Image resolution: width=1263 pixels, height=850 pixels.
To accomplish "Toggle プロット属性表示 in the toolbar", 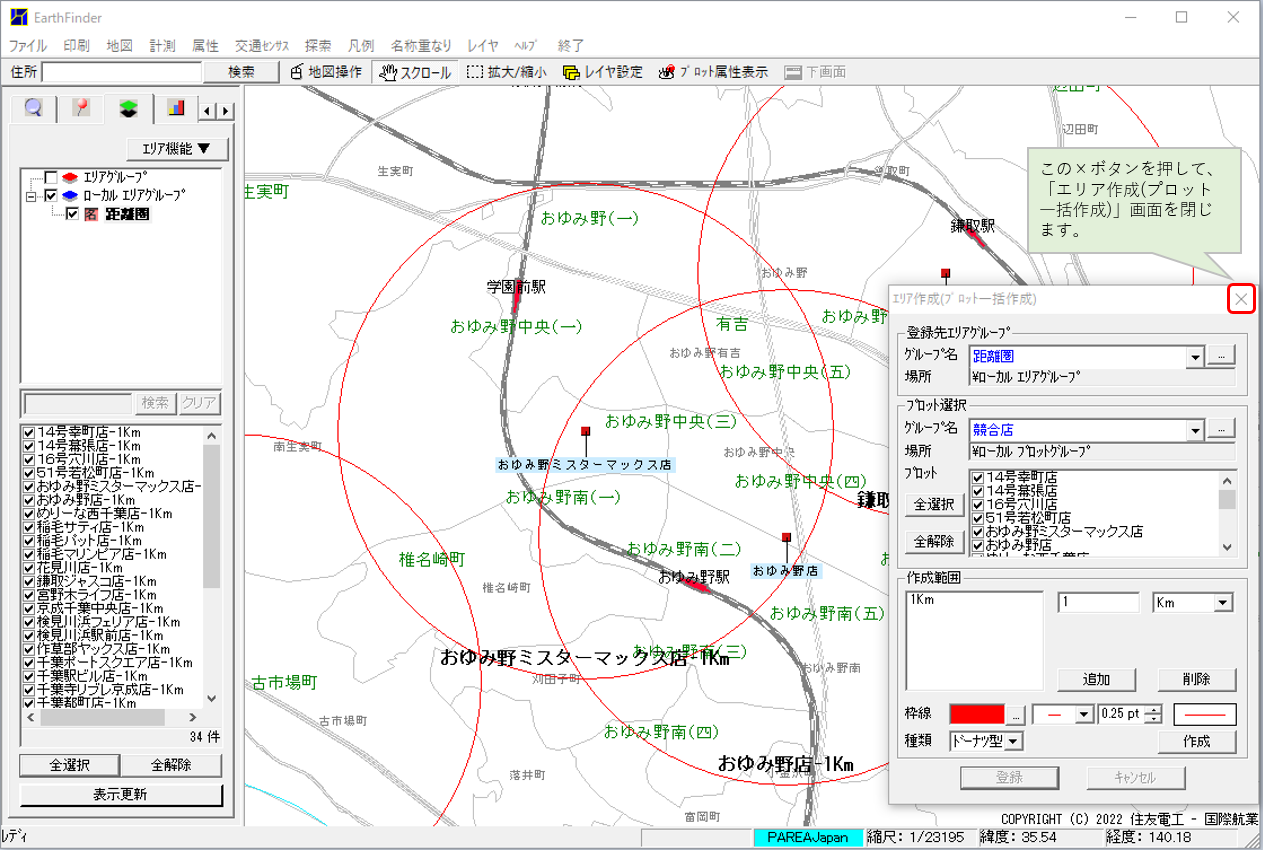I will click(x=713, y=72).
